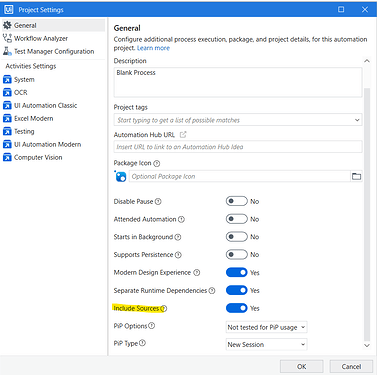
Task: Click the Package Icon info icon
Action: [157, 163]
